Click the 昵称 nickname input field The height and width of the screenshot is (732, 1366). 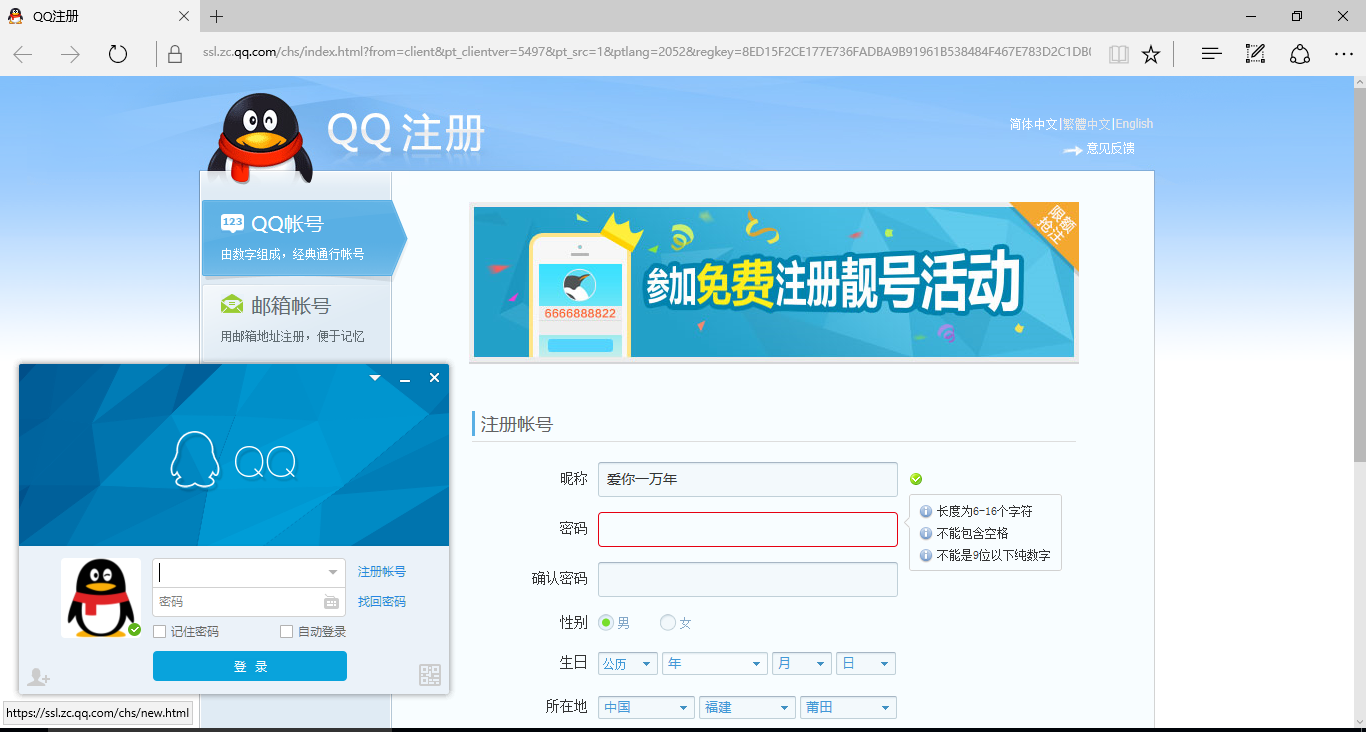pos(748,479)
